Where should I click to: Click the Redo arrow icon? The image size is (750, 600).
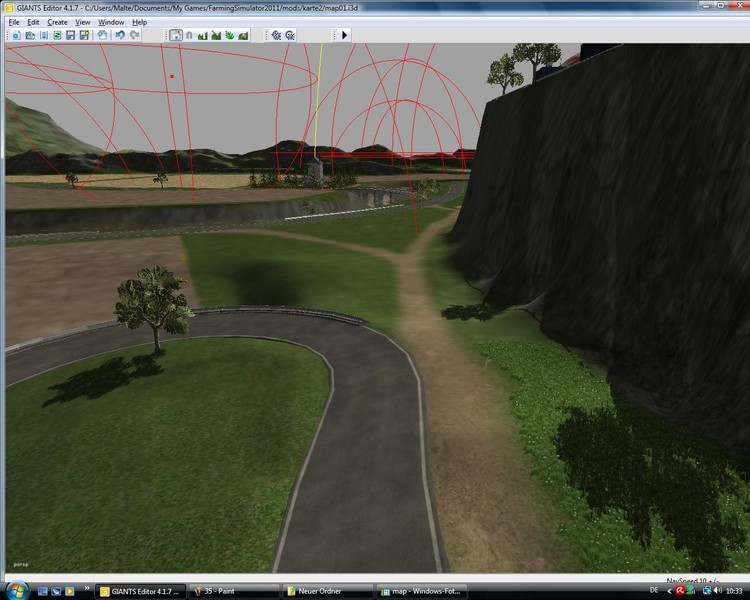click(135, 35)
